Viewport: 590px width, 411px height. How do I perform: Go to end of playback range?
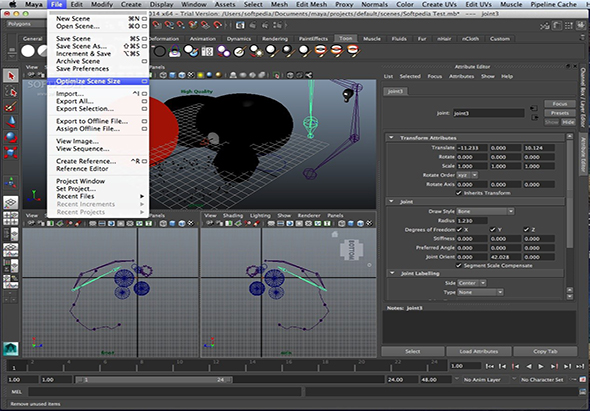tap(580, 366)
